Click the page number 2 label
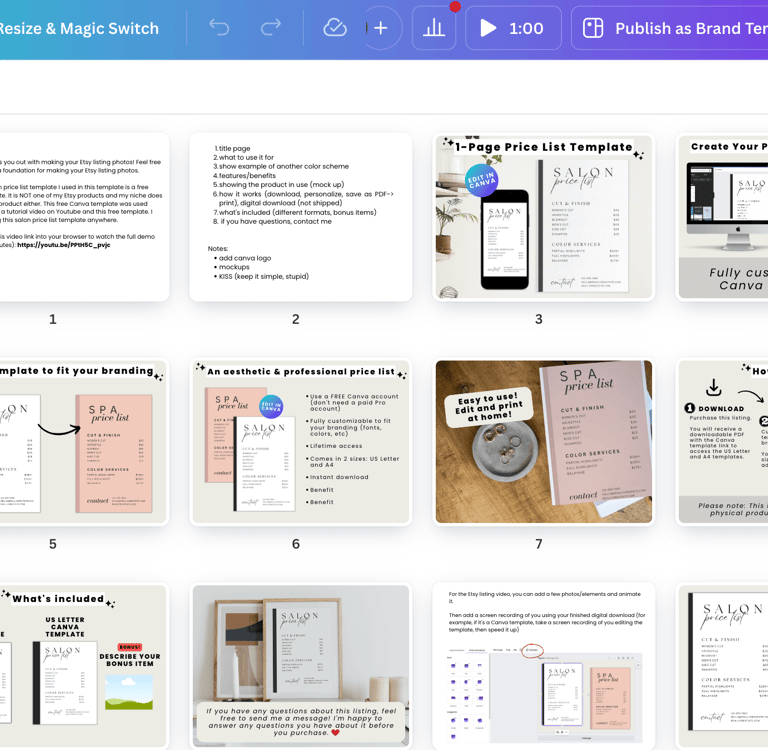This screenshot has width=768, height=750. (x=295, y=319)
